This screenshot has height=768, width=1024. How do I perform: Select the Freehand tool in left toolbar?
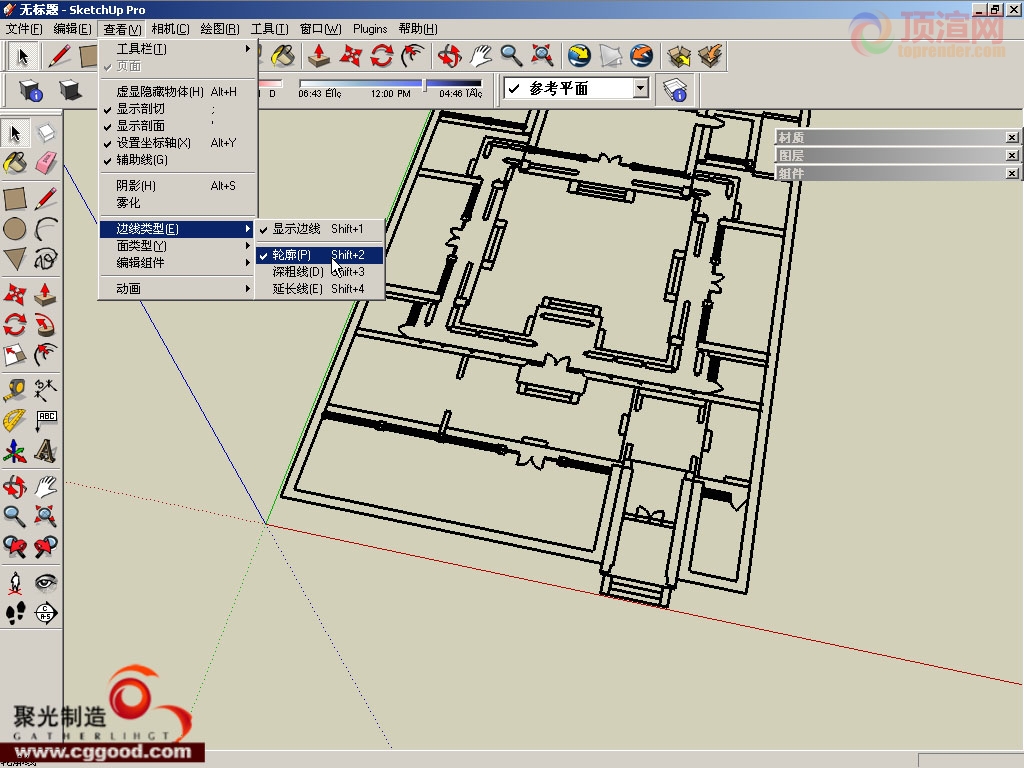(x=45, y=259)
